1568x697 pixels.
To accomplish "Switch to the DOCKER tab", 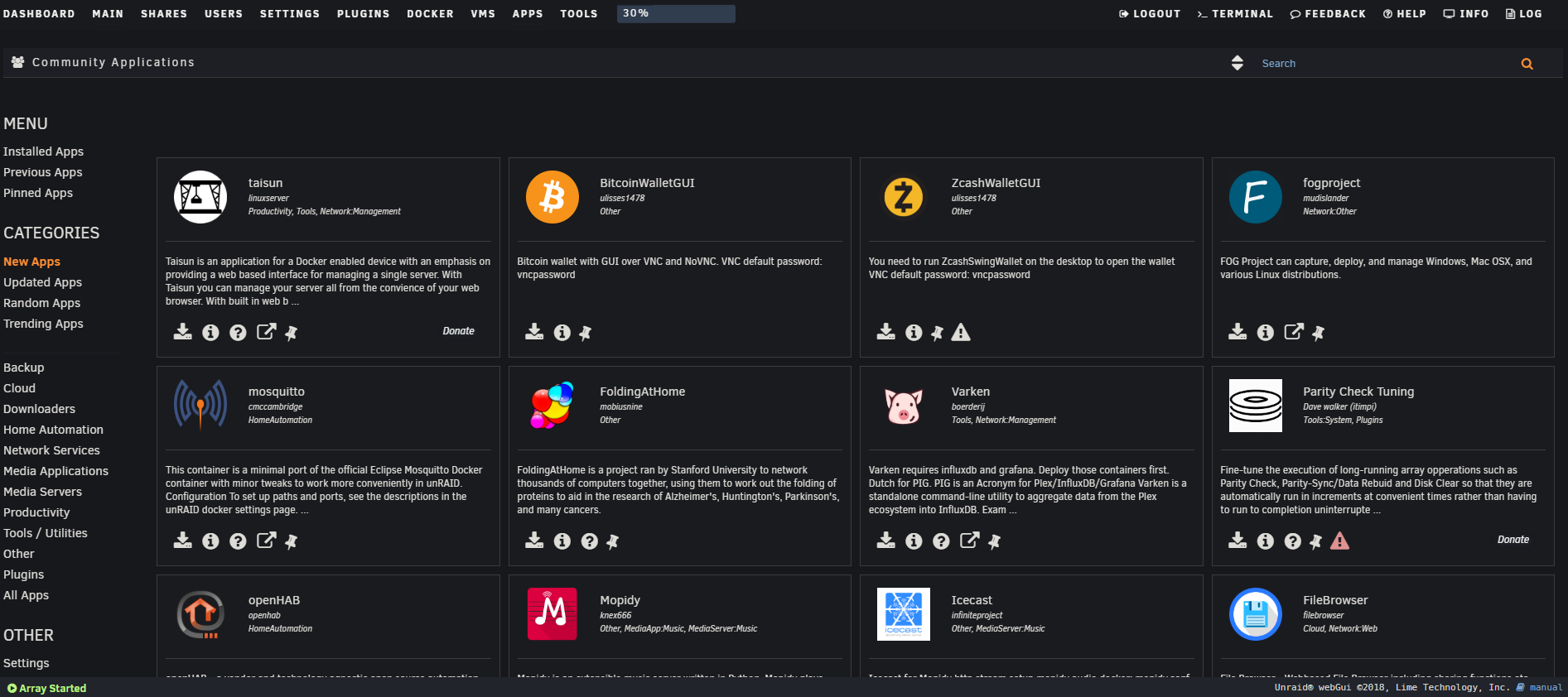I will pyautogui.click(x=430, y=14).
